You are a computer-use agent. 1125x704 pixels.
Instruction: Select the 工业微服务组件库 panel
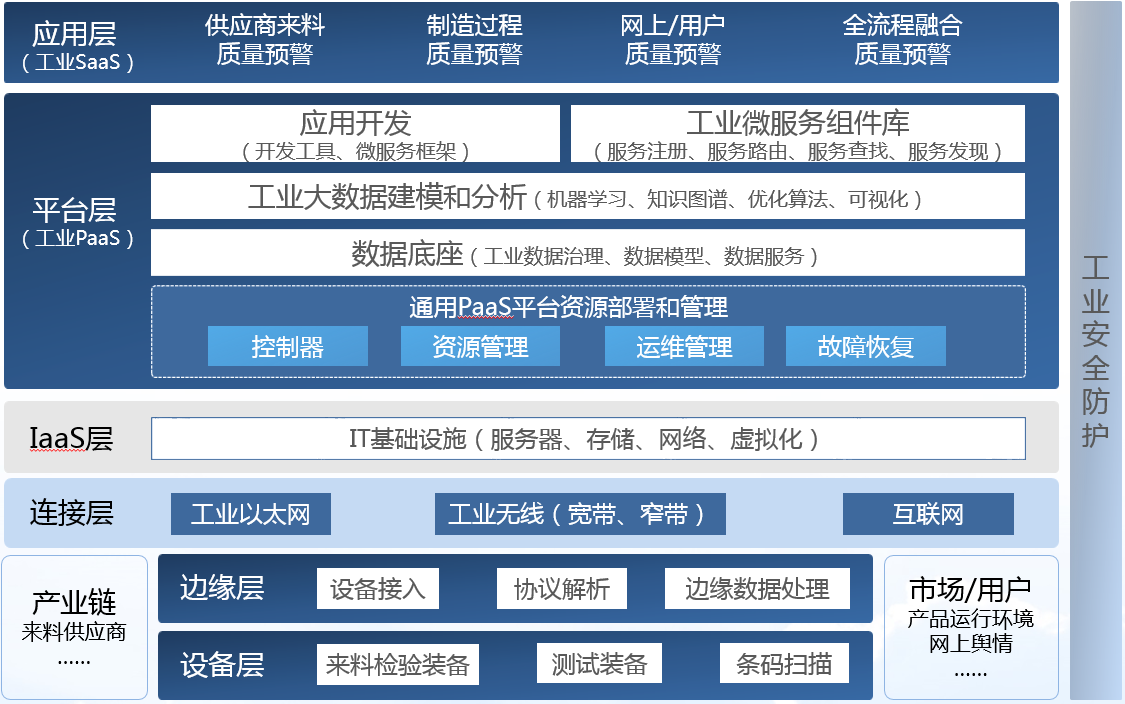click(x=797, y=134)
